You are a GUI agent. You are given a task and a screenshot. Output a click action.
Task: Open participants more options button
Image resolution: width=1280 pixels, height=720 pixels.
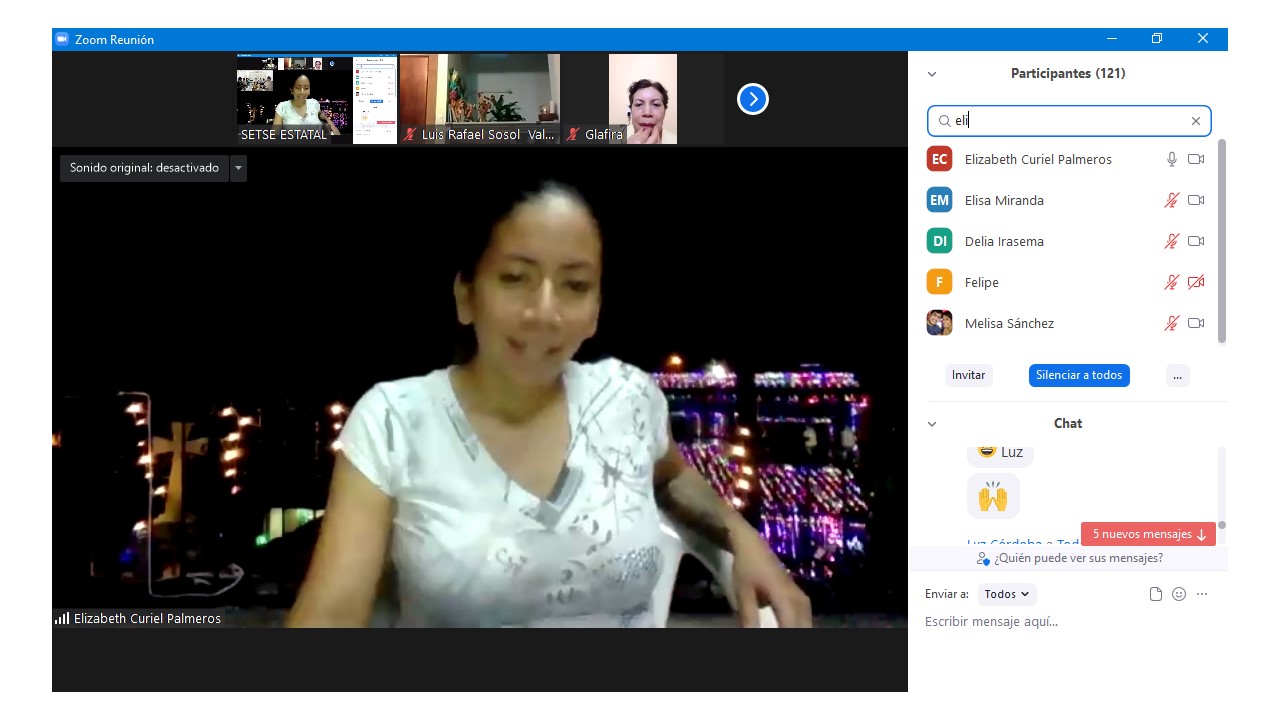pos(1178,375)
